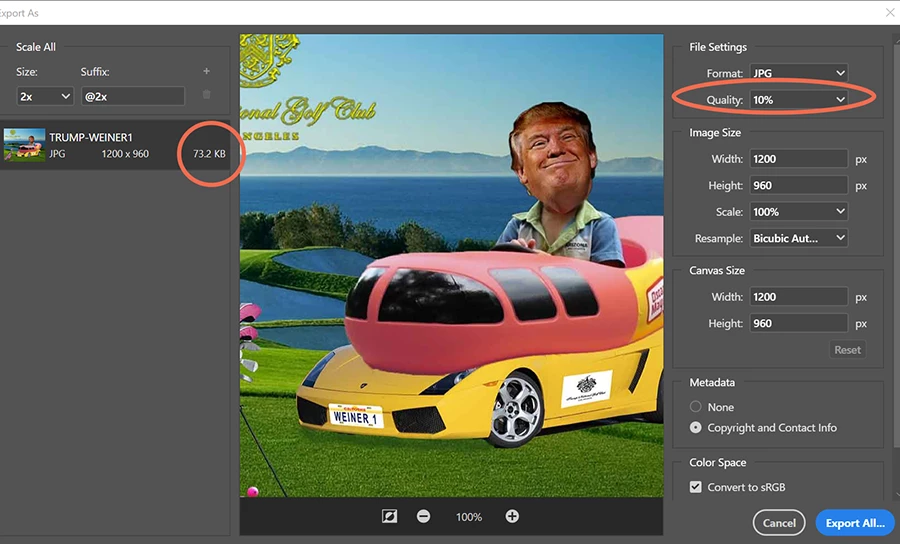Open the Format JPG dropdown
Viewport: 900px width, 544px height.
[798, 73]
